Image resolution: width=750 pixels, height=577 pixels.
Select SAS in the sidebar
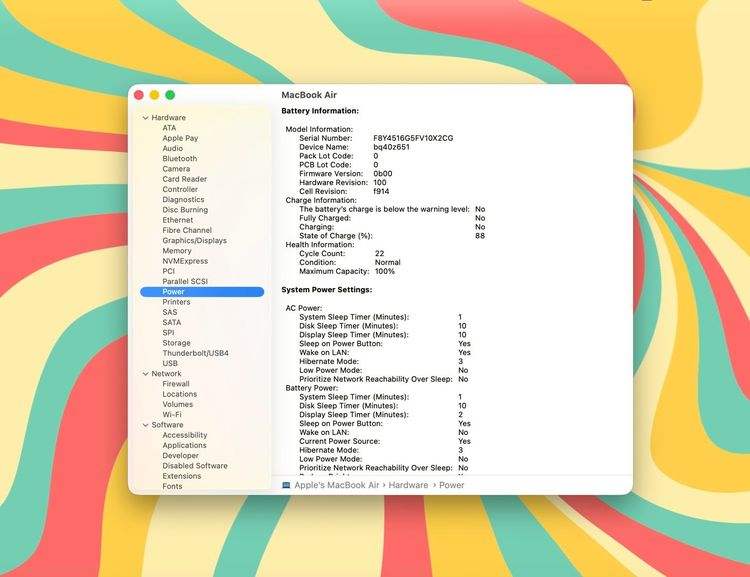tap(169, 312)
